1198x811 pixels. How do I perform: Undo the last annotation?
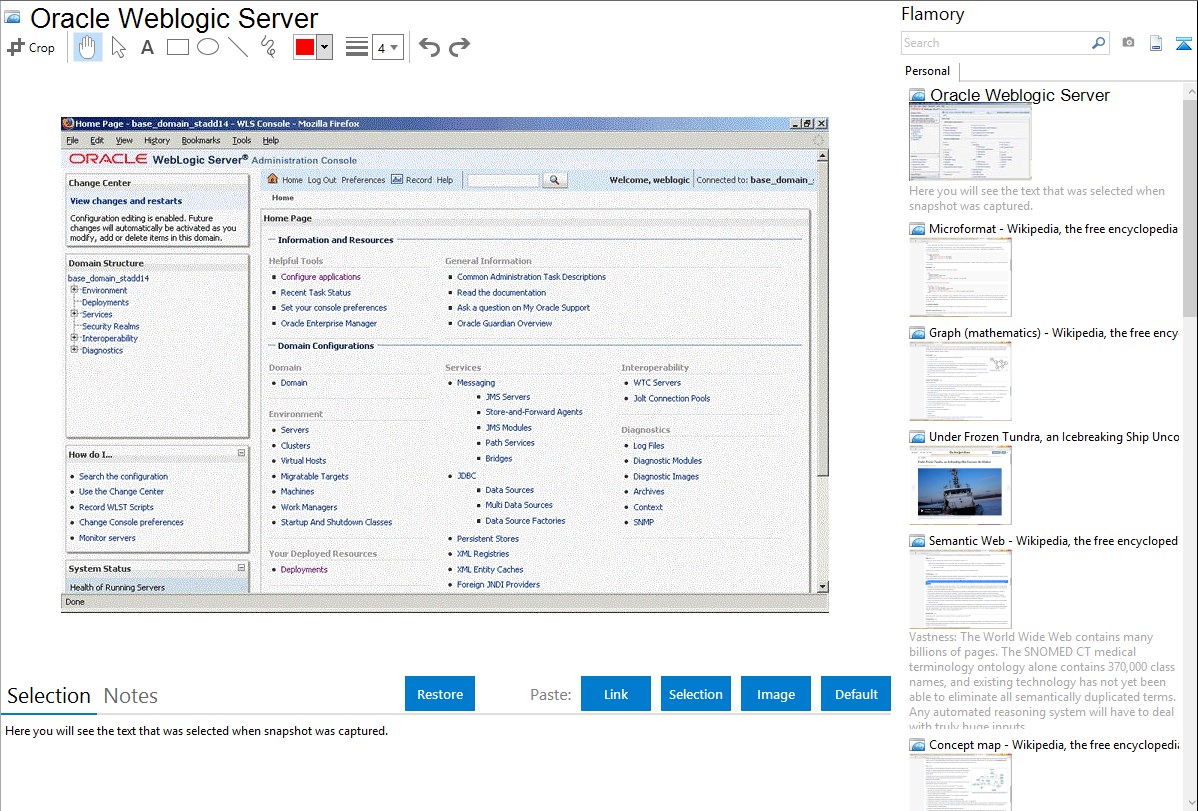click(x=429, y=47)
